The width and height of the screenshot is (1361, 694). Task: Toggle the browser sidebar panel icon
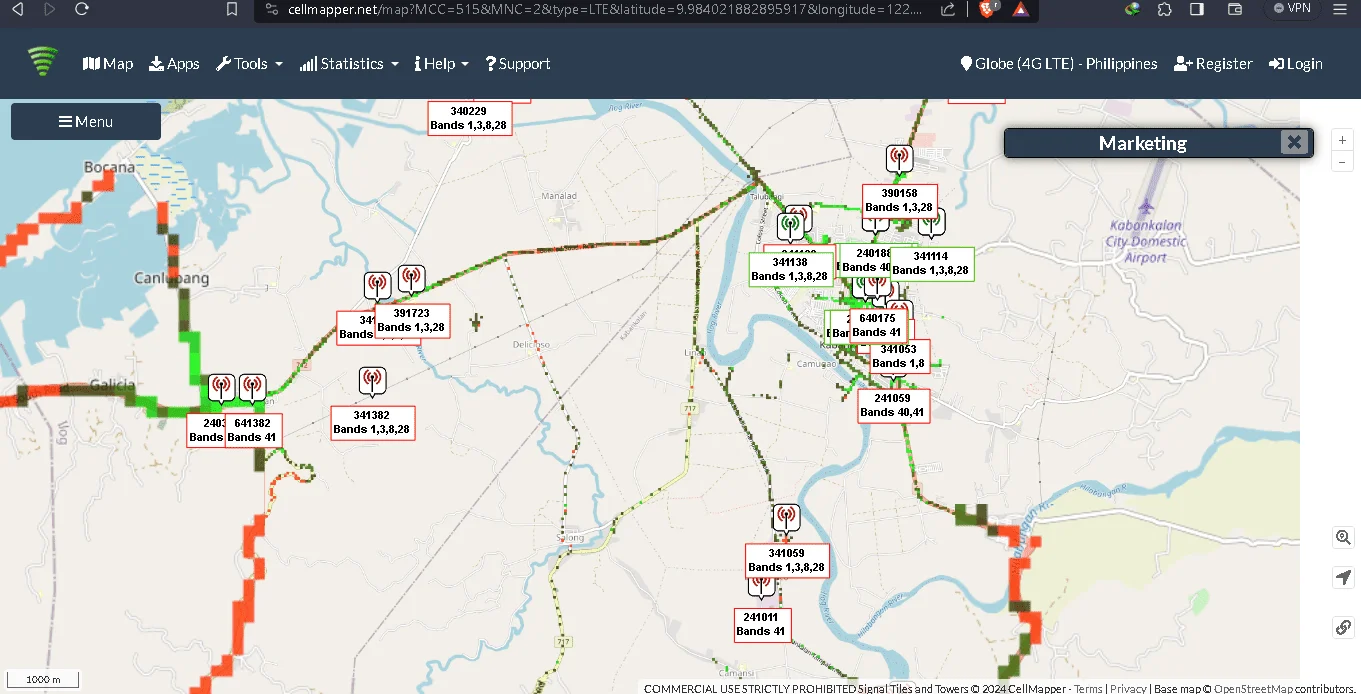1197,9
